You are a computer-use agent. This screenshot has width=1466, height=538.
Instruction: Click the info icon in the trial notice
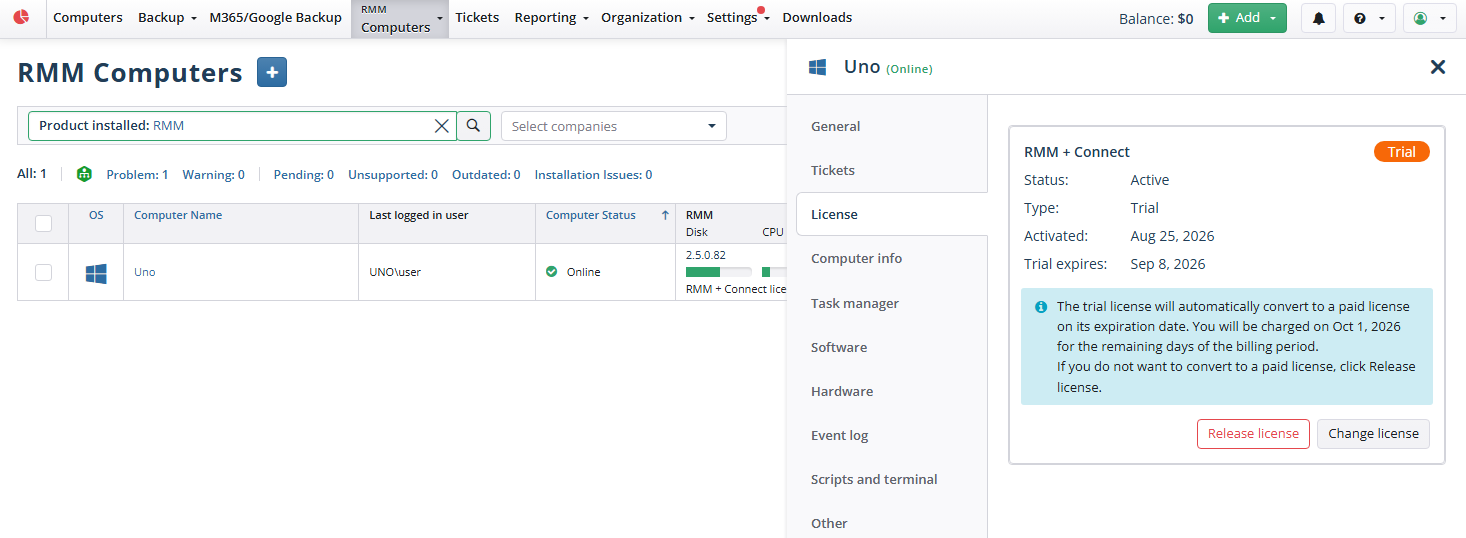(1041, 307)
